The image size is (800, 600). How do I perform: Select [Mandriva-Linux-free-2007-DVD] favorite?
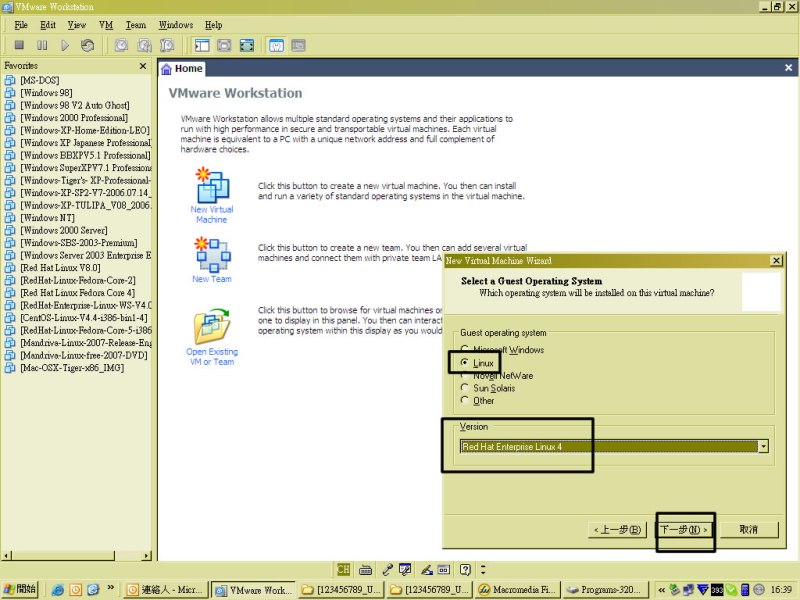point(84,355)
